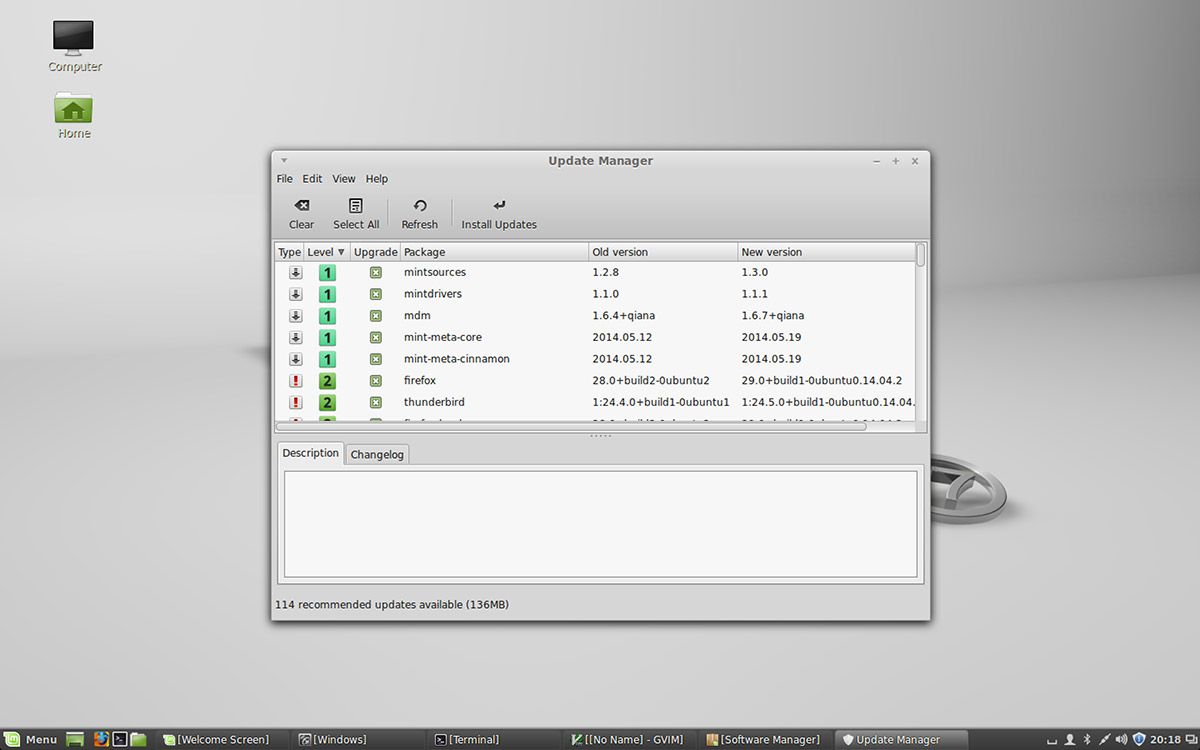Click the horizontal scrollbar of package list
The width and height of the screenshot is (1200, 750).
click(x=571, y=426)
